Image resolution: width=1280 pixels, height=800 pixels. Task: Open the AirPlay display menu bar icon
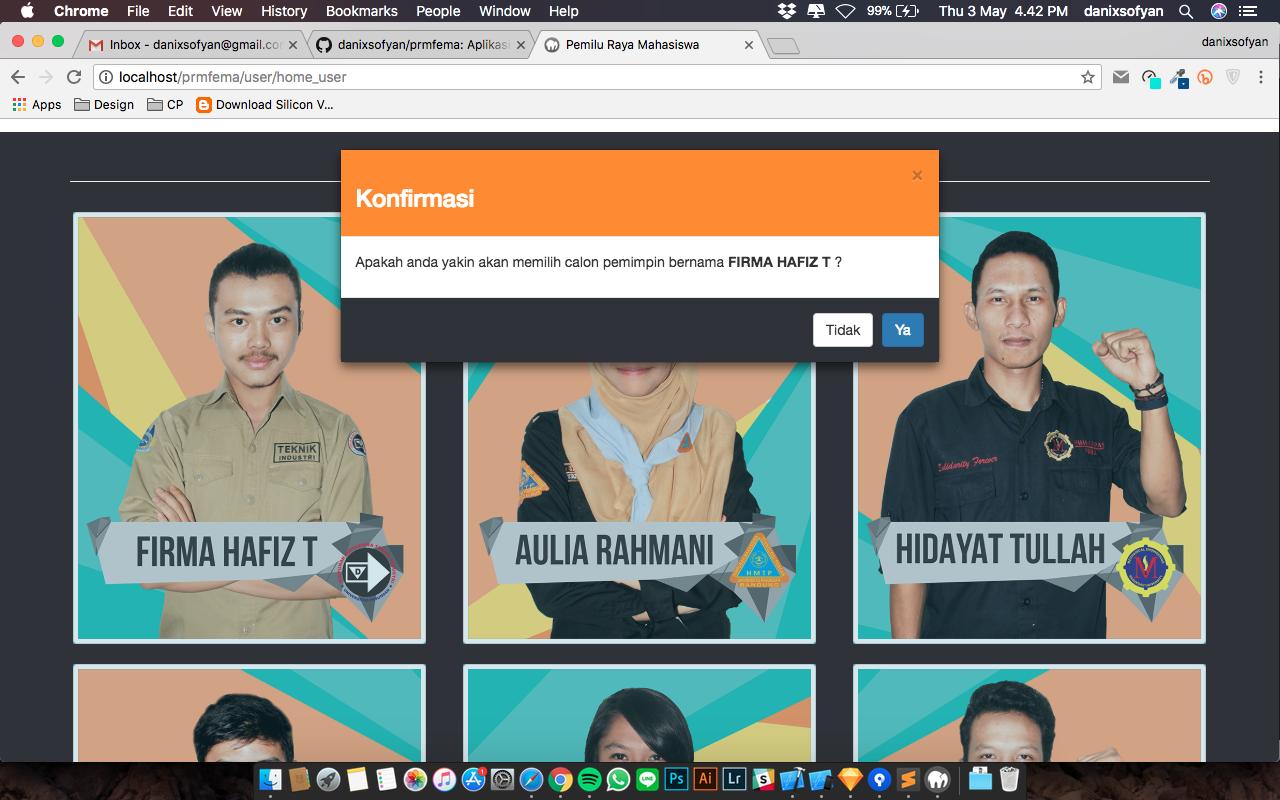point(816,11)
